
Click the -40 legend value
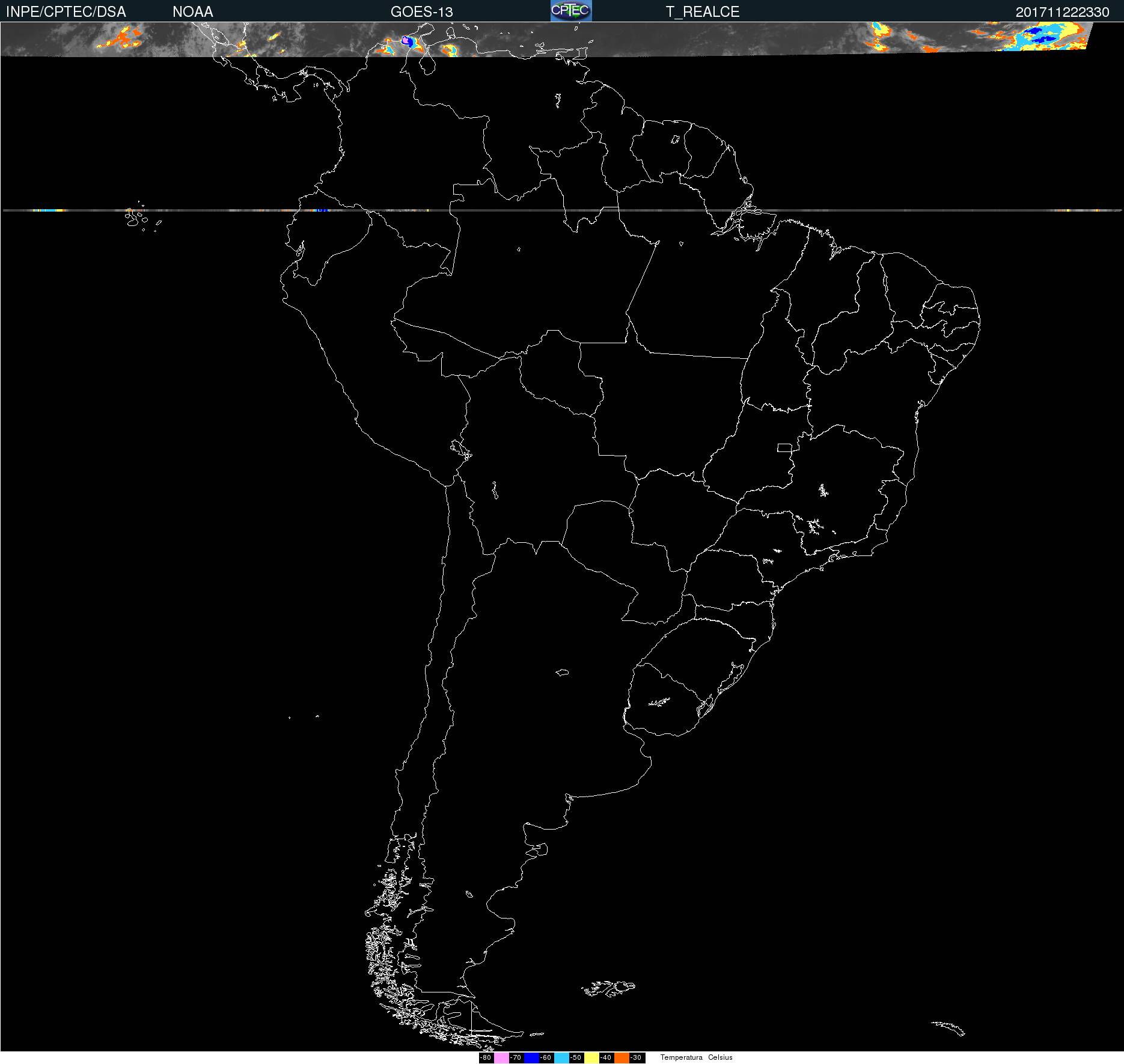tap(606, 1058)
